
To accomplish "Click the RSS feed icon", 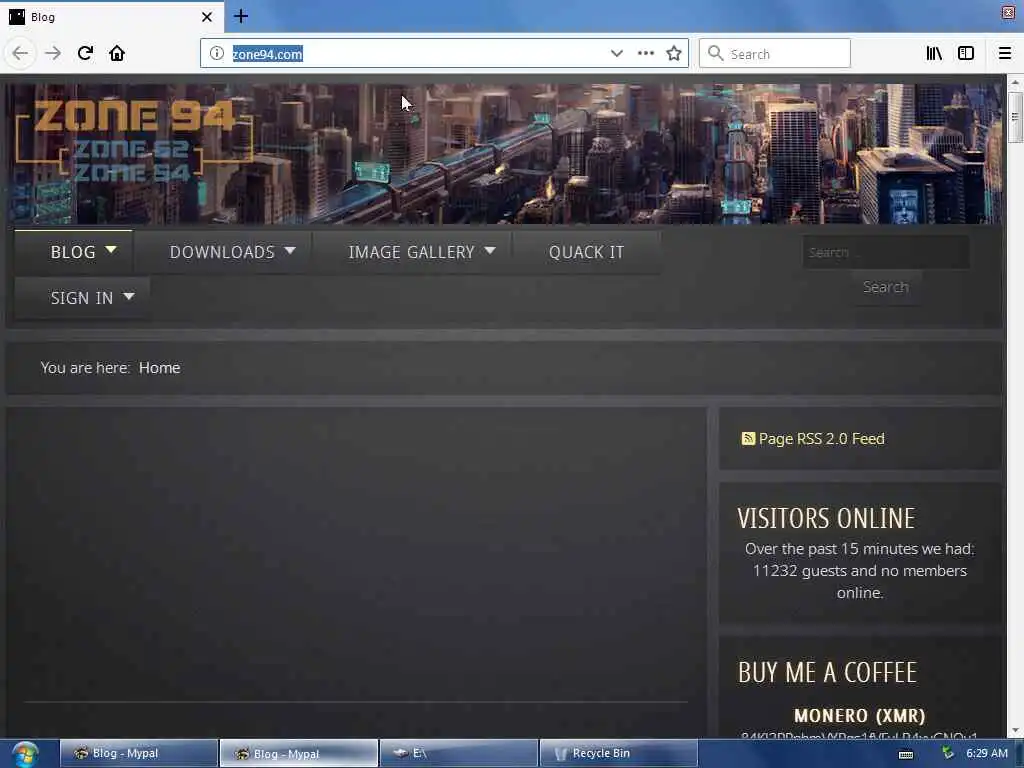I will (x=748, y=438).
